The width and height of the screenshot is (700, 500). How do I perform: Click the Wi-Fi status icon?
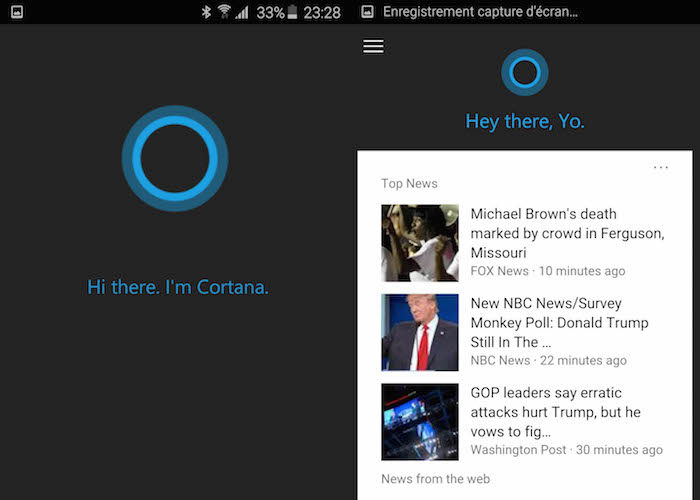pos(224,12)
